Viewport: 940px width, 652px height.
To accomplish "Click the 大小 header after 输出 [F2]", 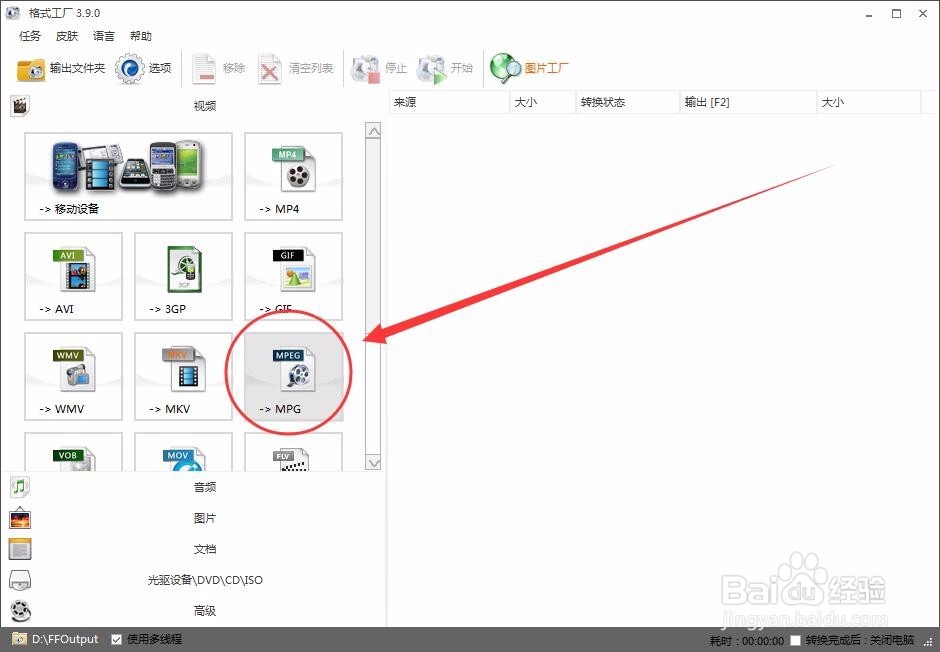I will tap(869, 102).
